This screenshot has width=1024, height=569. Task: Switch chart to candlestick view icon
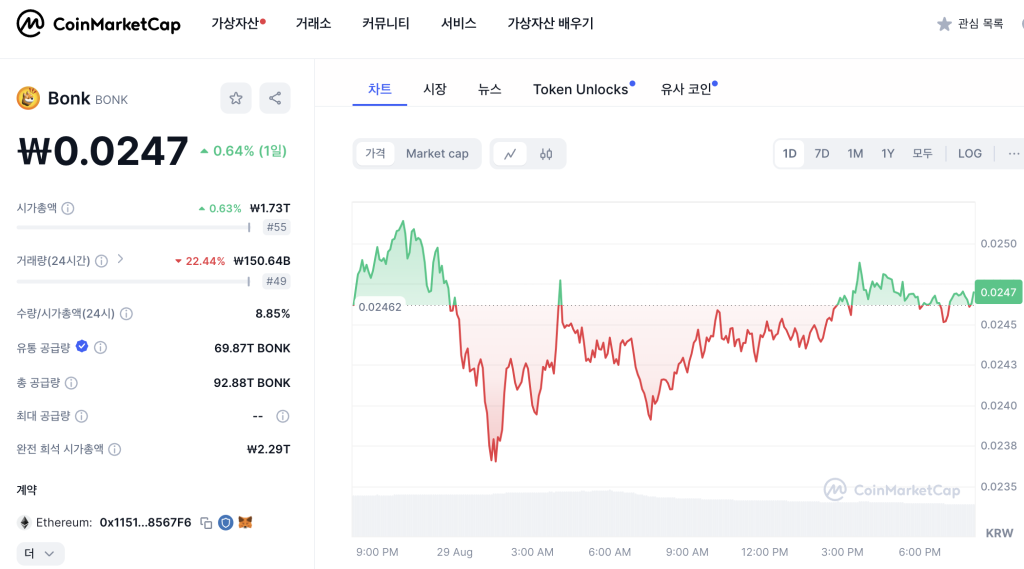(x=546, y=154)
